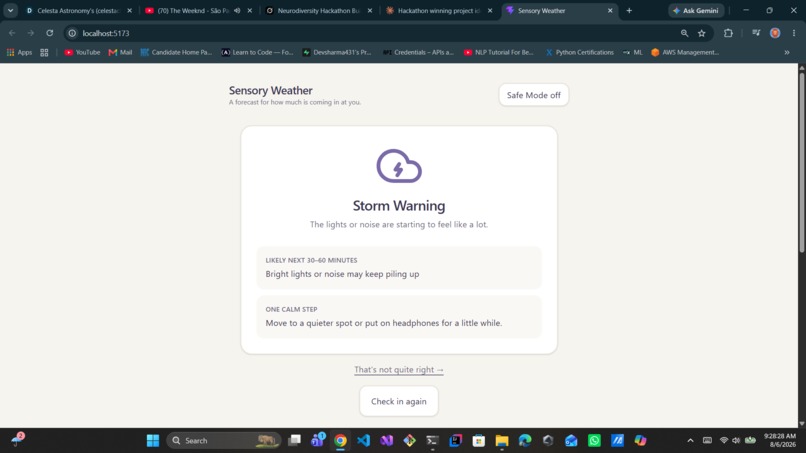The height and width of the screenshot is (453, 806).
Task: Open the media controls icon
Action: click(x=756, y=33)
